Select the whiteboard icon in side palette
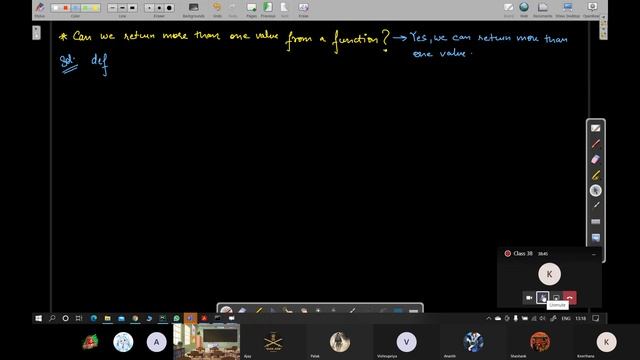Viewport: 640px width, 360px height. coord(596,128)
